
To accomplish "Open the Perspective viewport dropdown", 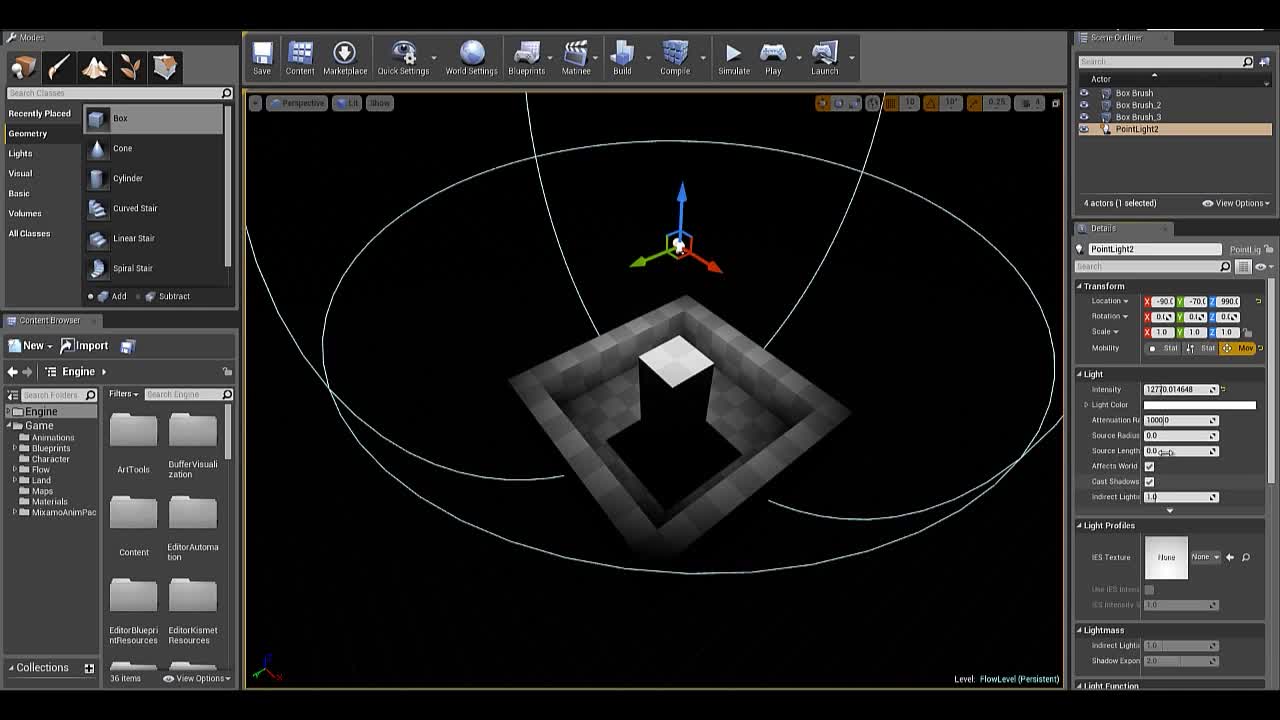I will (297, 103).
